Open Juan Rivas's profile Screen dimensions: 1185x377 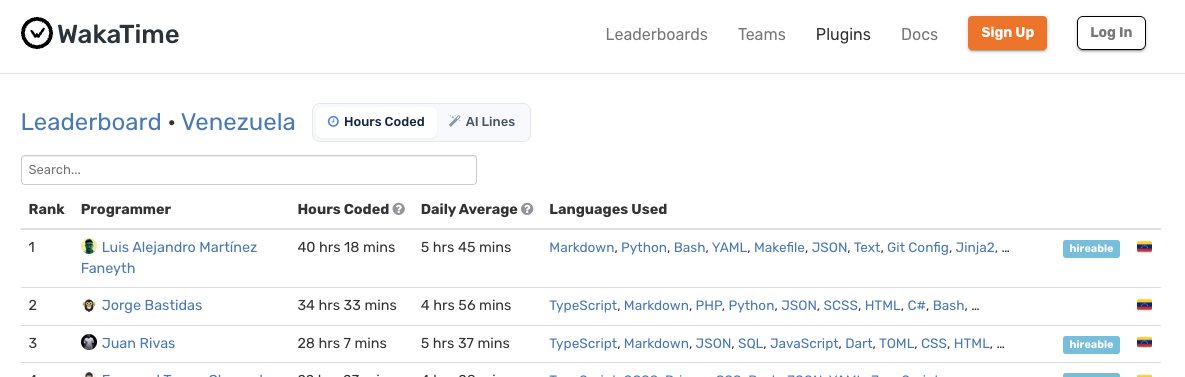138,343
